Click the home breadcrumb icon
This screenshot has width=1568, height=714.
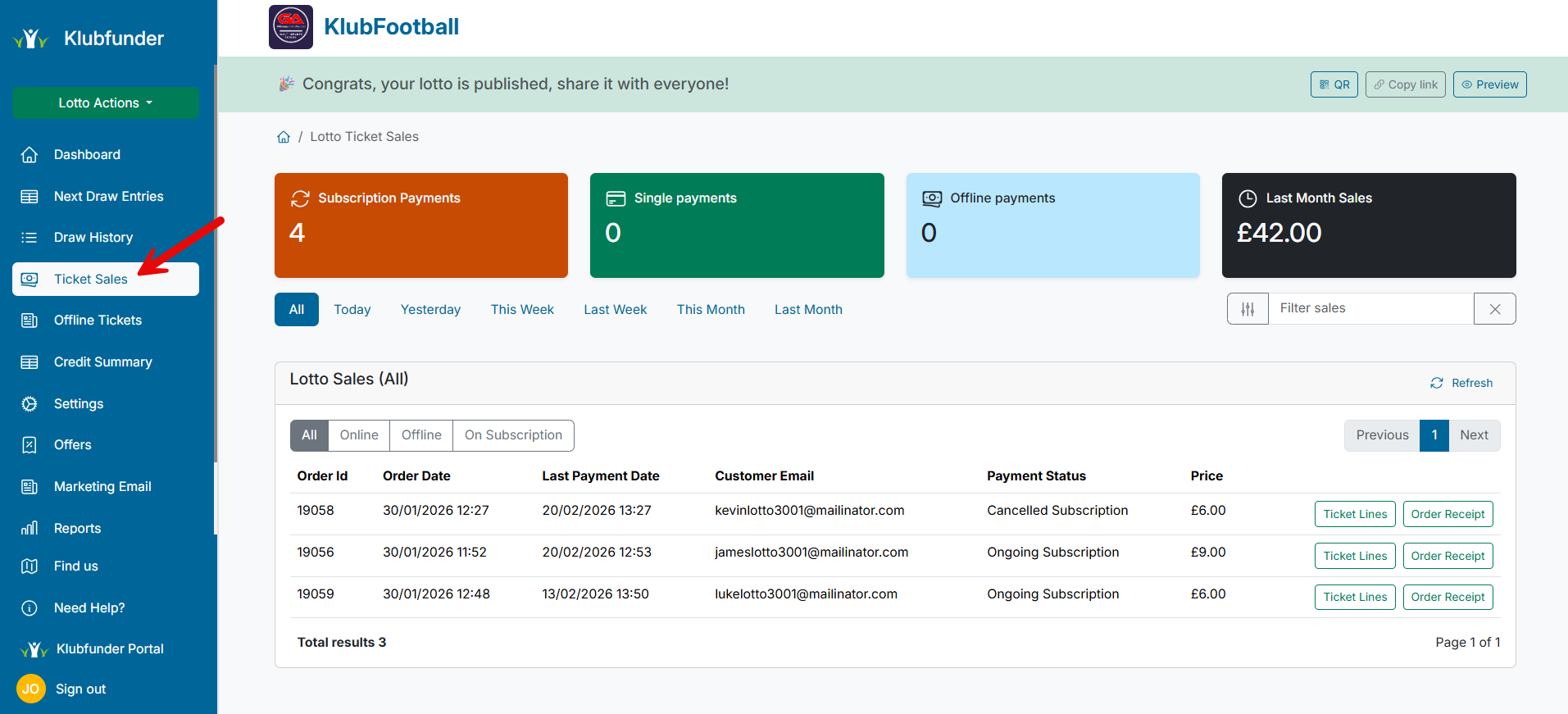[284, 137]
